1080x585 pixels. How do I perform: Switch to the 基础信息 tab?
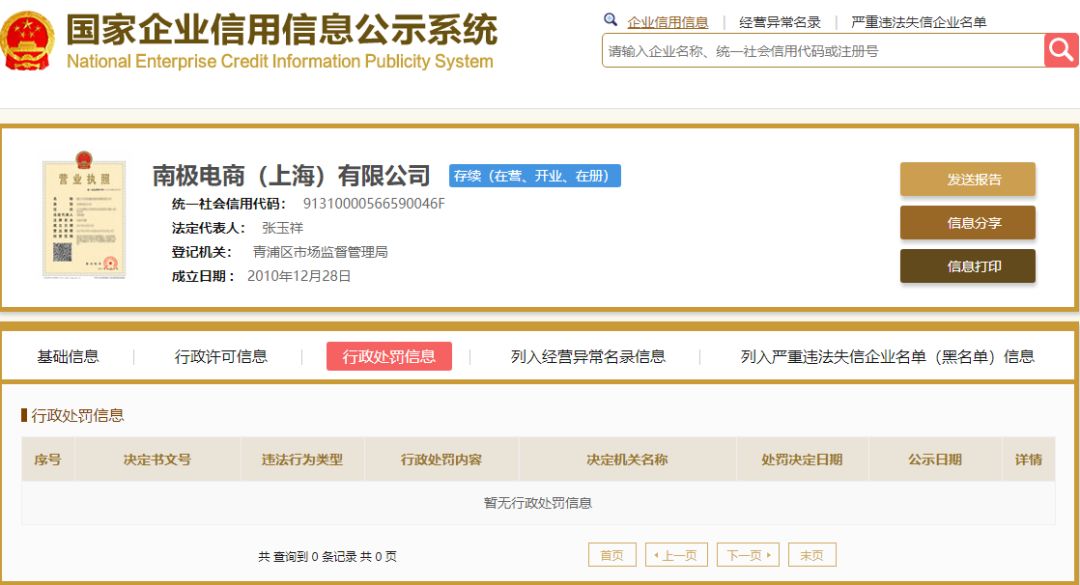[x=68, y=356]
